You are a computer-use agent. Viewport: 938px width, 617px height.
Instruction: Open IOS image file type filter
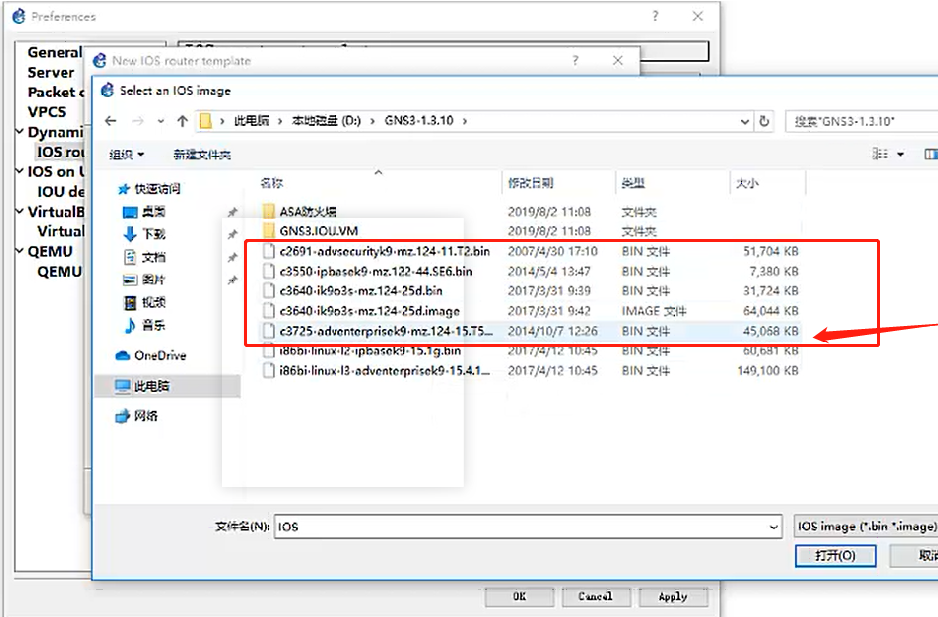[x=866, y=527]
